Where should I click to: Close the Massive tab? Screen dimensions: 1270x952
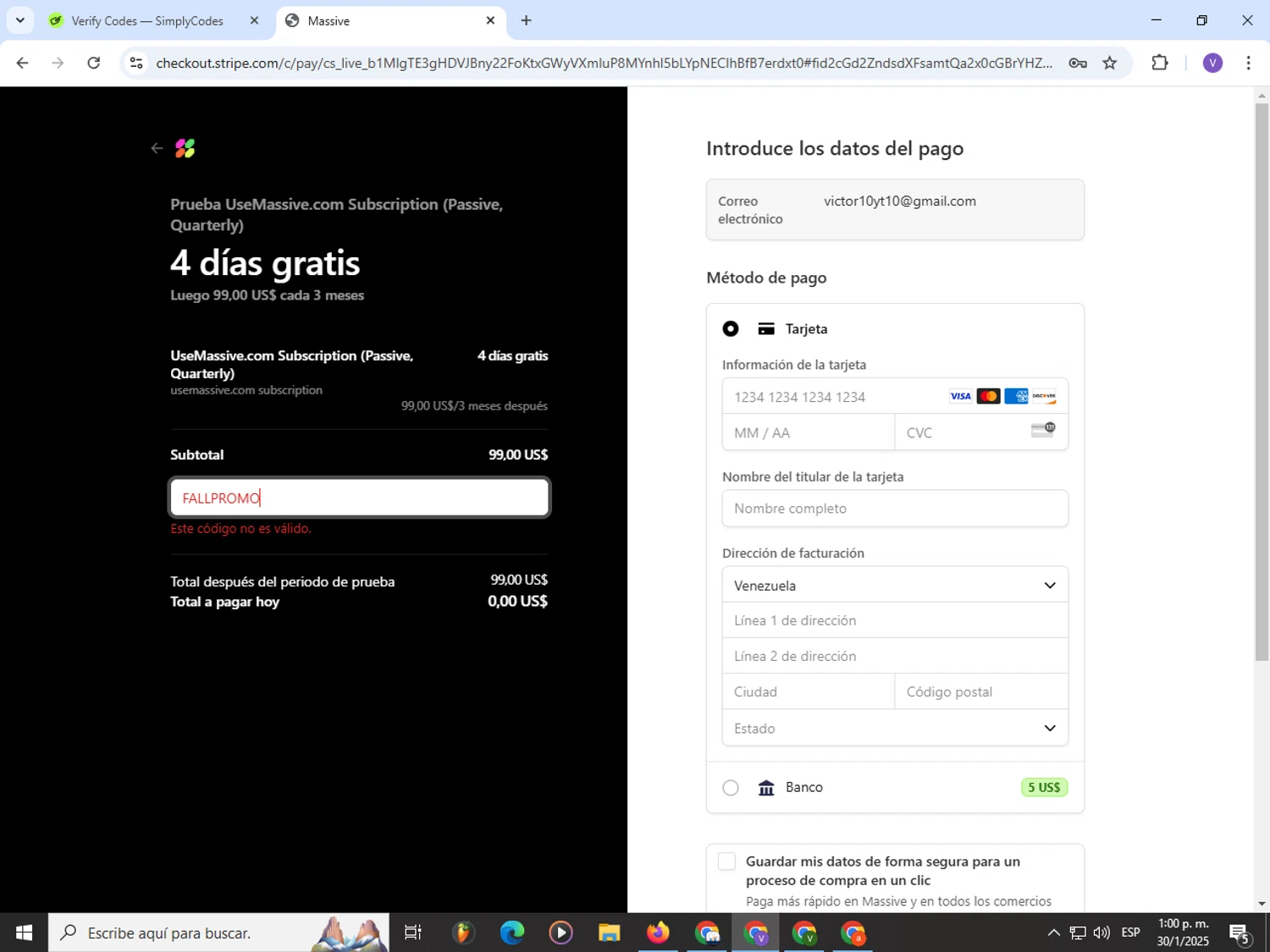coord(490,20)
